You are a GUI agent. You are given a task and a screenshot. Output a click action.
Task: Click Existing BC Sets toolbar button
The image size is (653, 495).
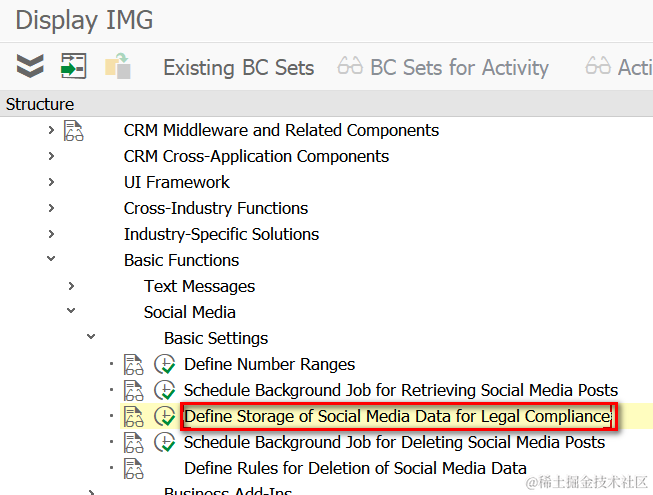238,67
